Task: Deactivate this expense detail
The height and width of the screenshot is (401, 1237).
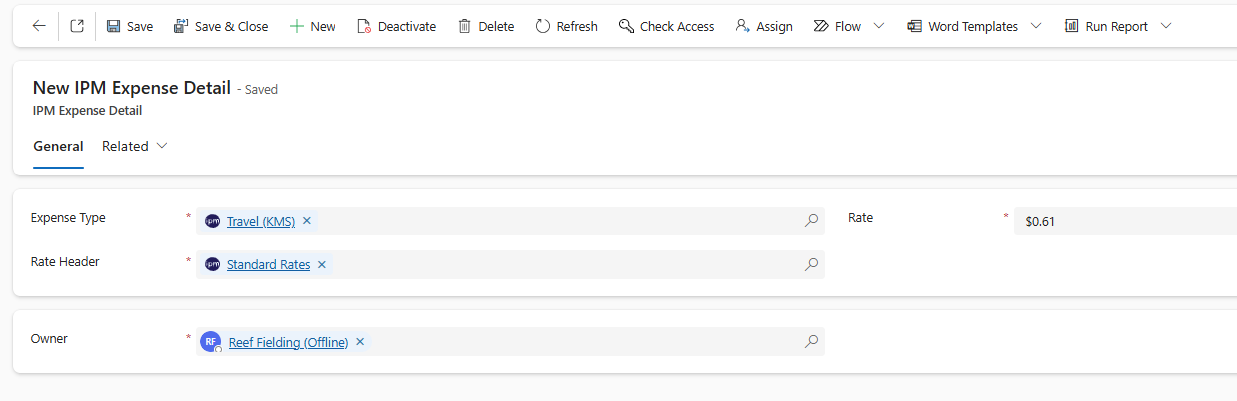Action: [396, 26]
